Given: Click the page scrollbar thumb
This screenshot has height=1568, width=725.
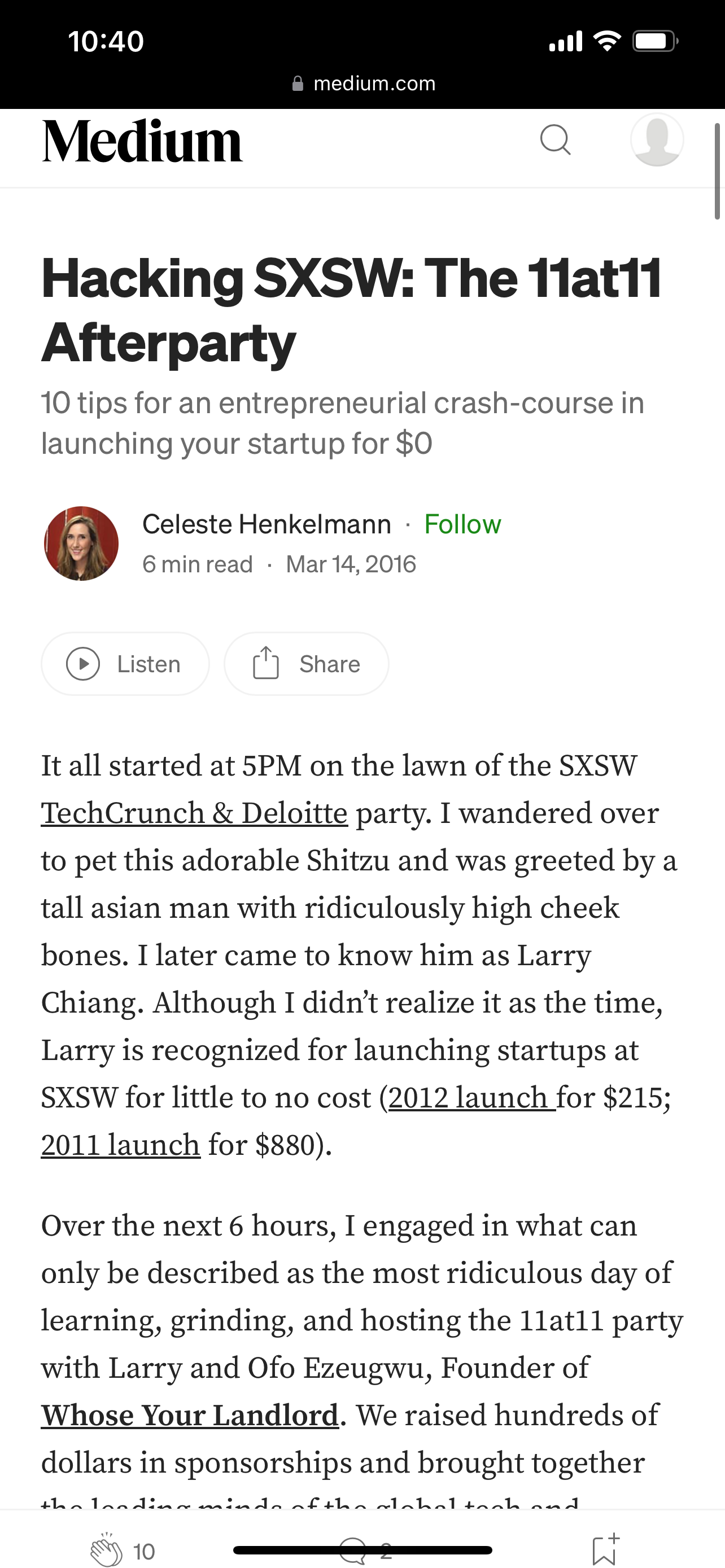Looking at the screenshot, I should tap(717, 171).
